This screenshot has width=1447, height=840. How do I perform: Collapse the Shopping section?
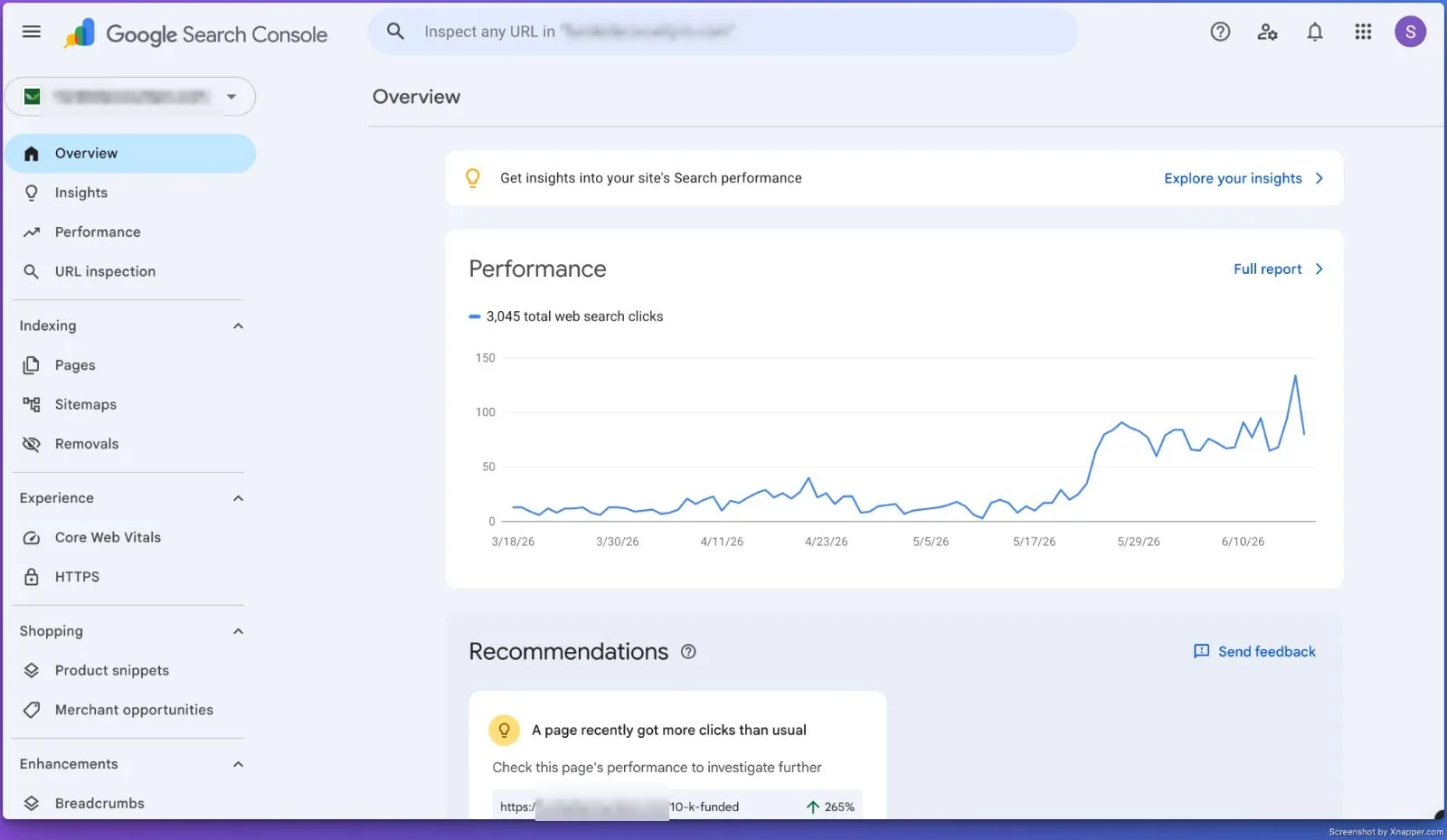click(238, 631)
